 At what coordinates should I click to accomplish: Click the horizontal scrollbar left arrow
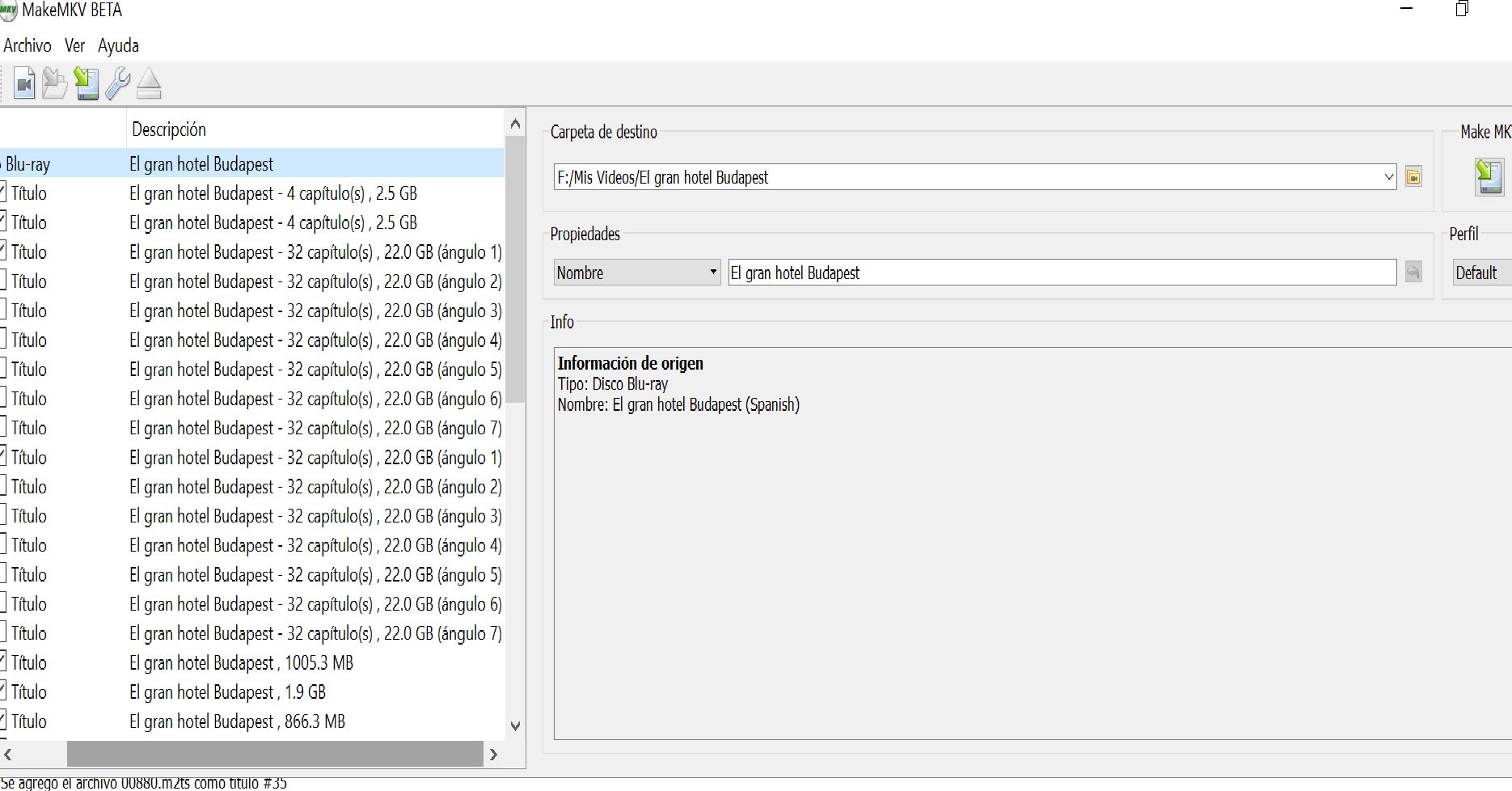8,754
